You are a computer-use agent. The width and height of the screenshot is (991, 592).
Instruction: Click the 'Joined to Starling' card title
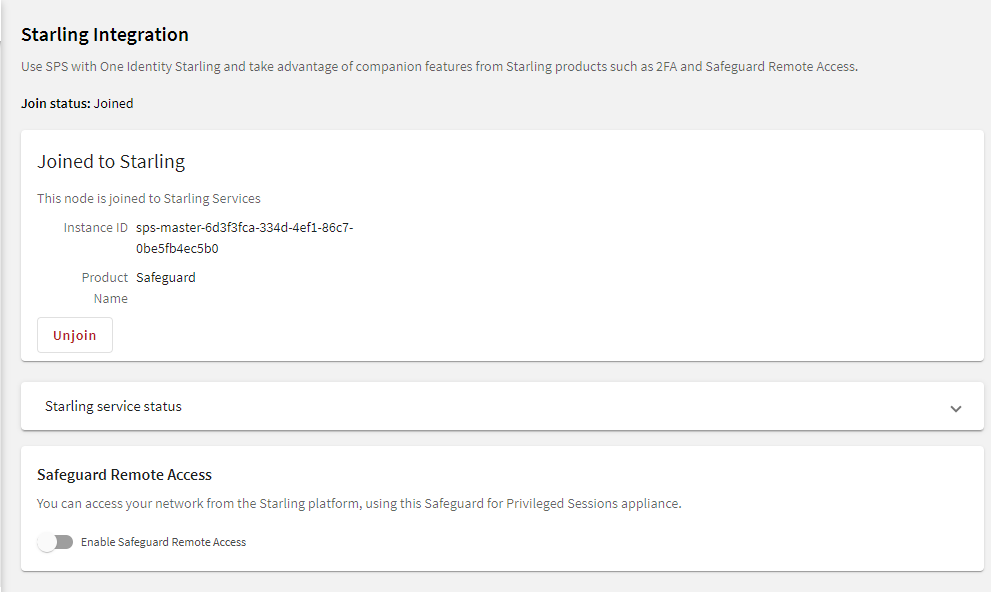[111, 162]
